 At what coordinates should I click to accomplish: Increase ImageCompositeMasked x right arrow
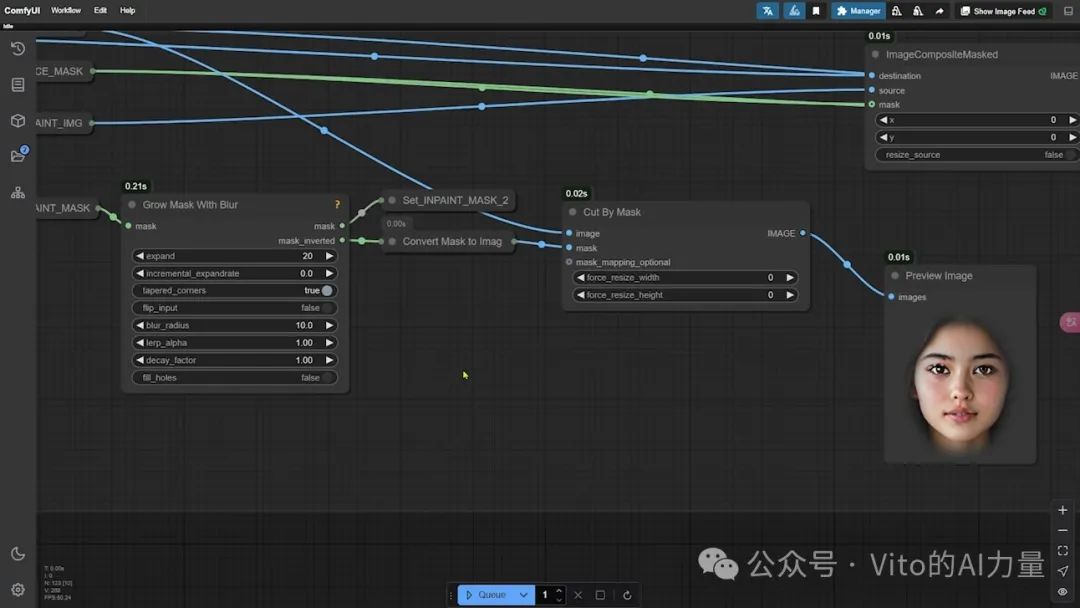[1072, 120]
